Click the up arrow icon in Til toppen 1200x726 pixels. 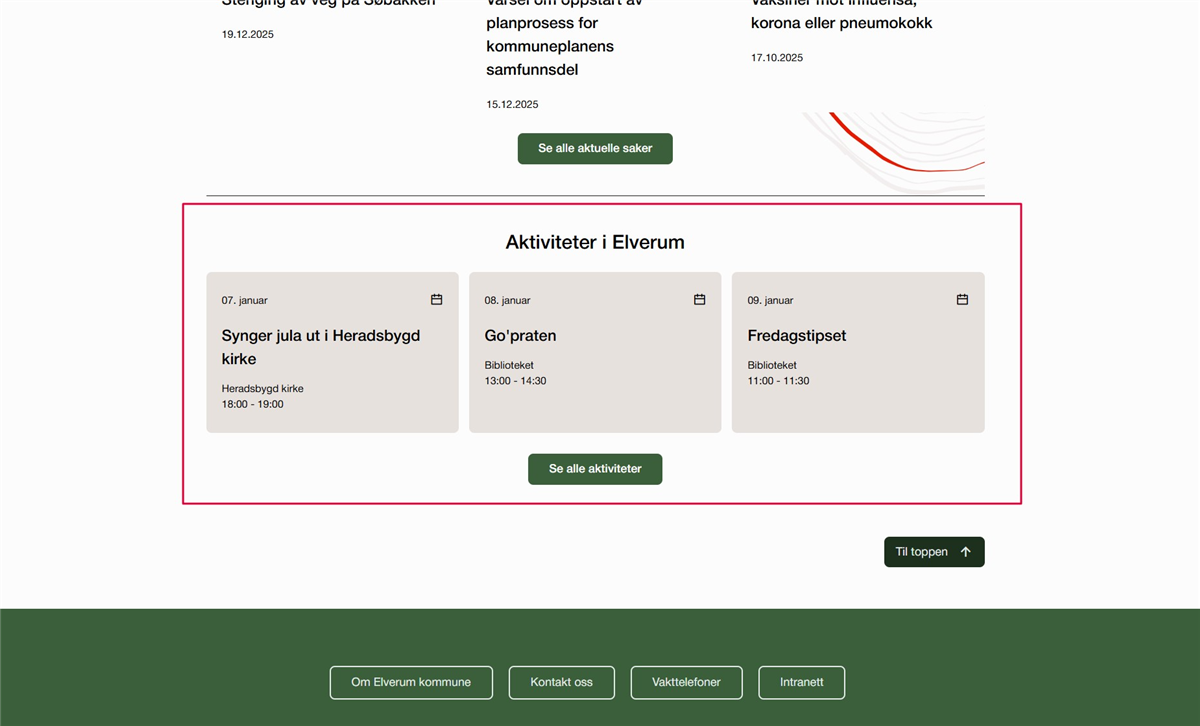(x=965, y=552)
